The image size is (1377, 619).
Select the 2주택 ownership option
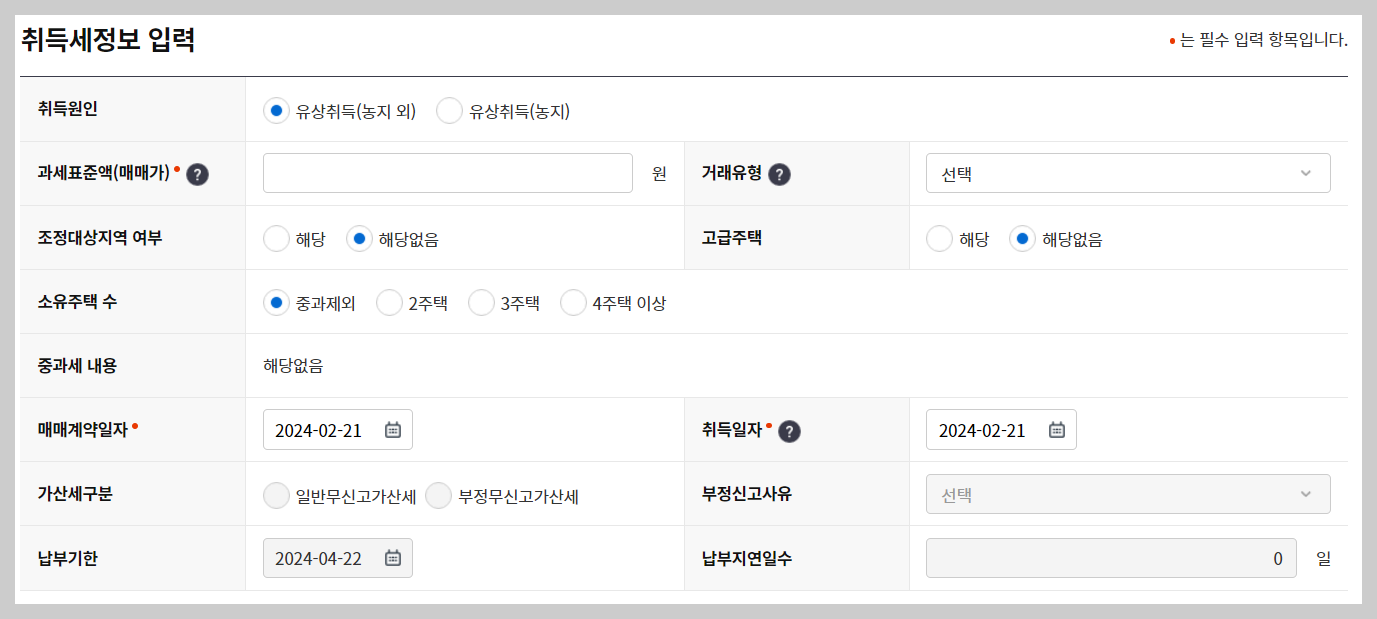pos(389,302)
